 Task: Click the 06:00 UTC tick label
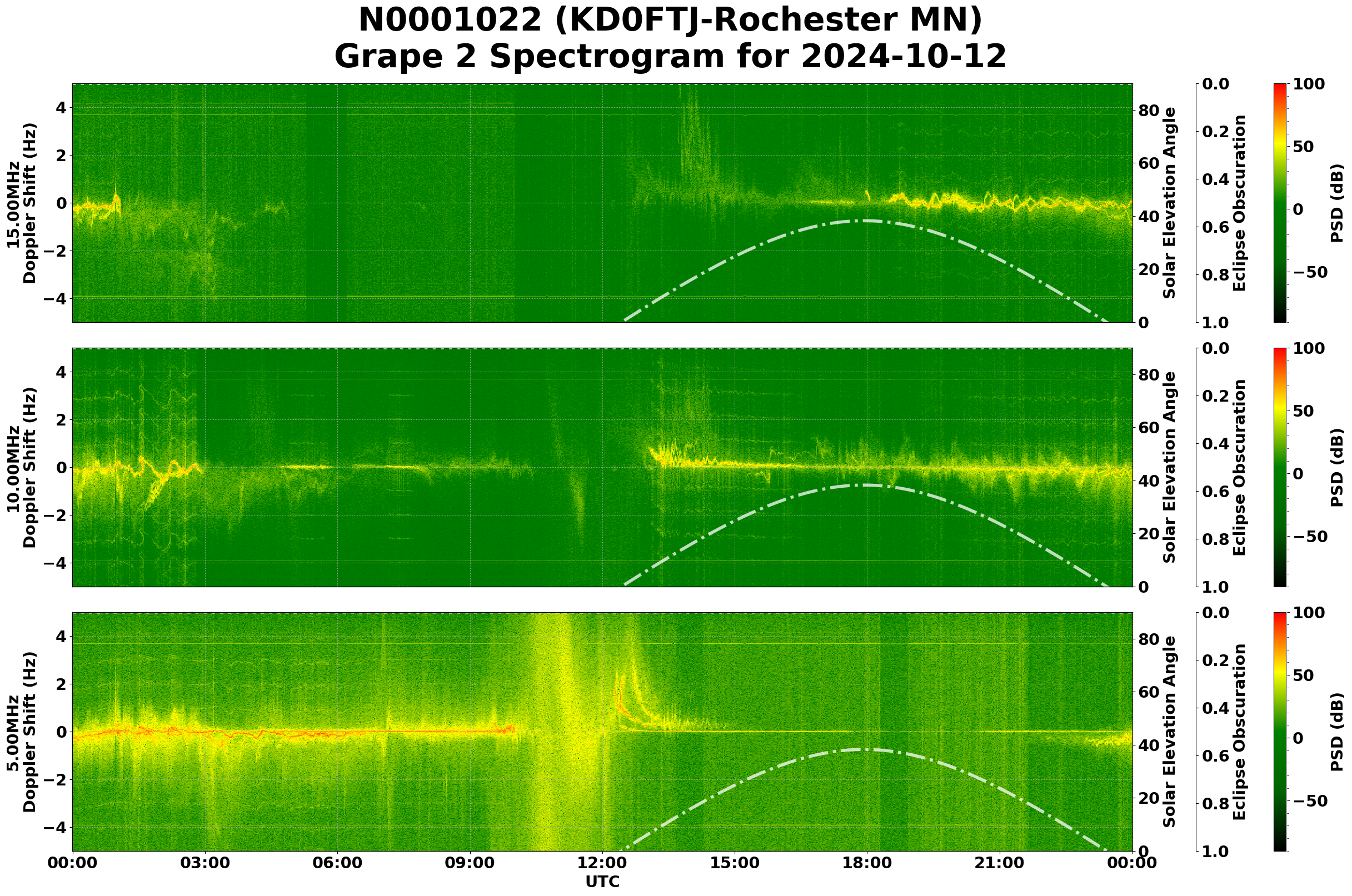coord(337,863)
